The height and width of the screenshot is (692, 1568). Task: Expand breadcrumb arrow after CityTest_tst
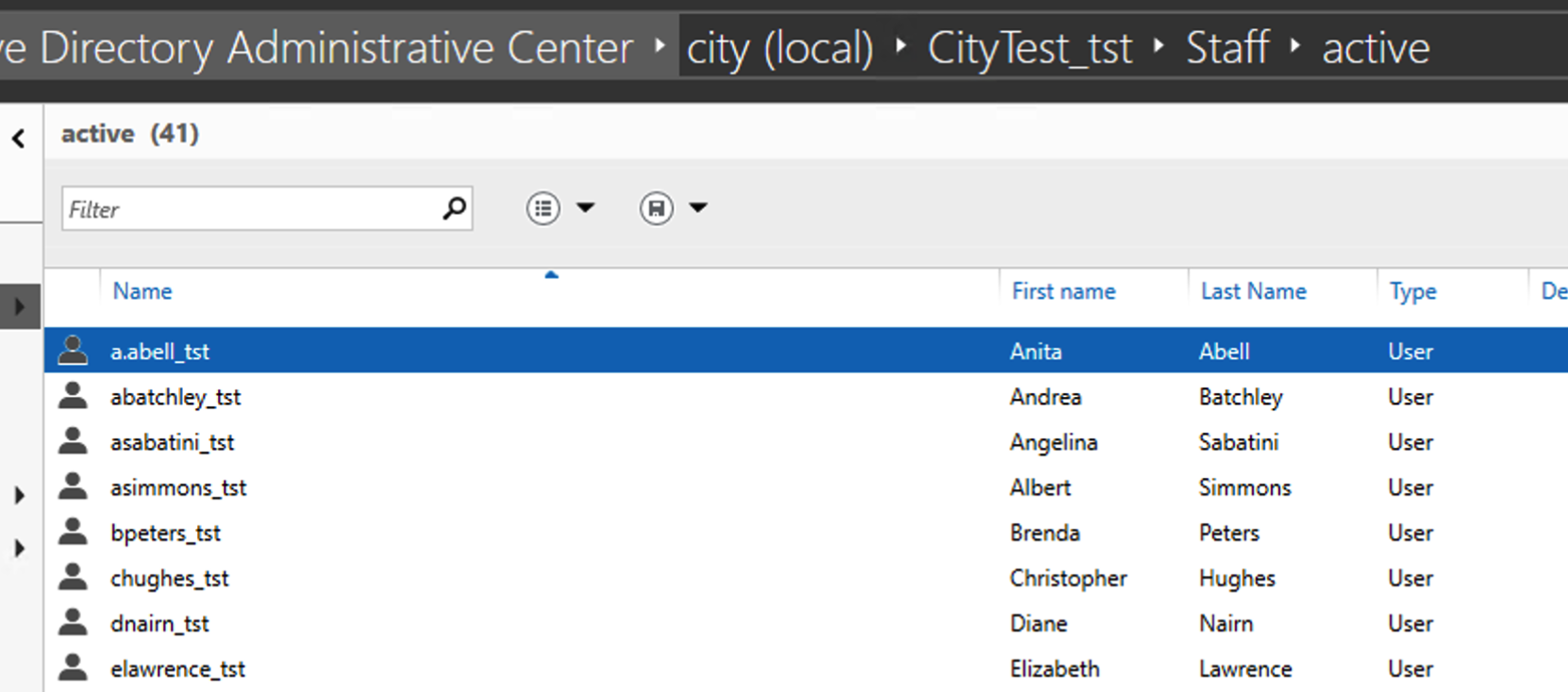pyautogui.click(x=1159, y=46)
